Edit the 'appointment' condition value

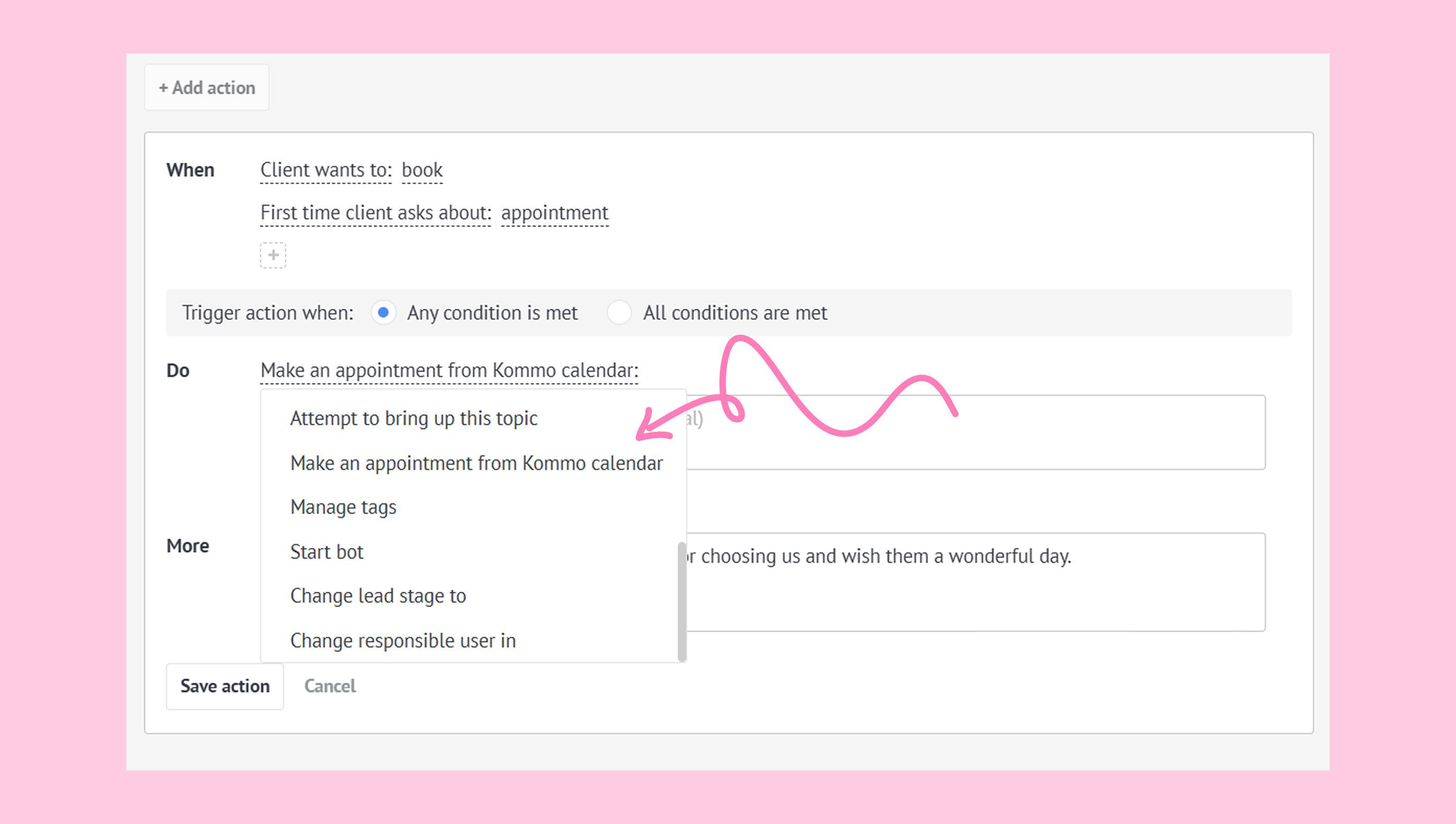[x=554, y=213]
